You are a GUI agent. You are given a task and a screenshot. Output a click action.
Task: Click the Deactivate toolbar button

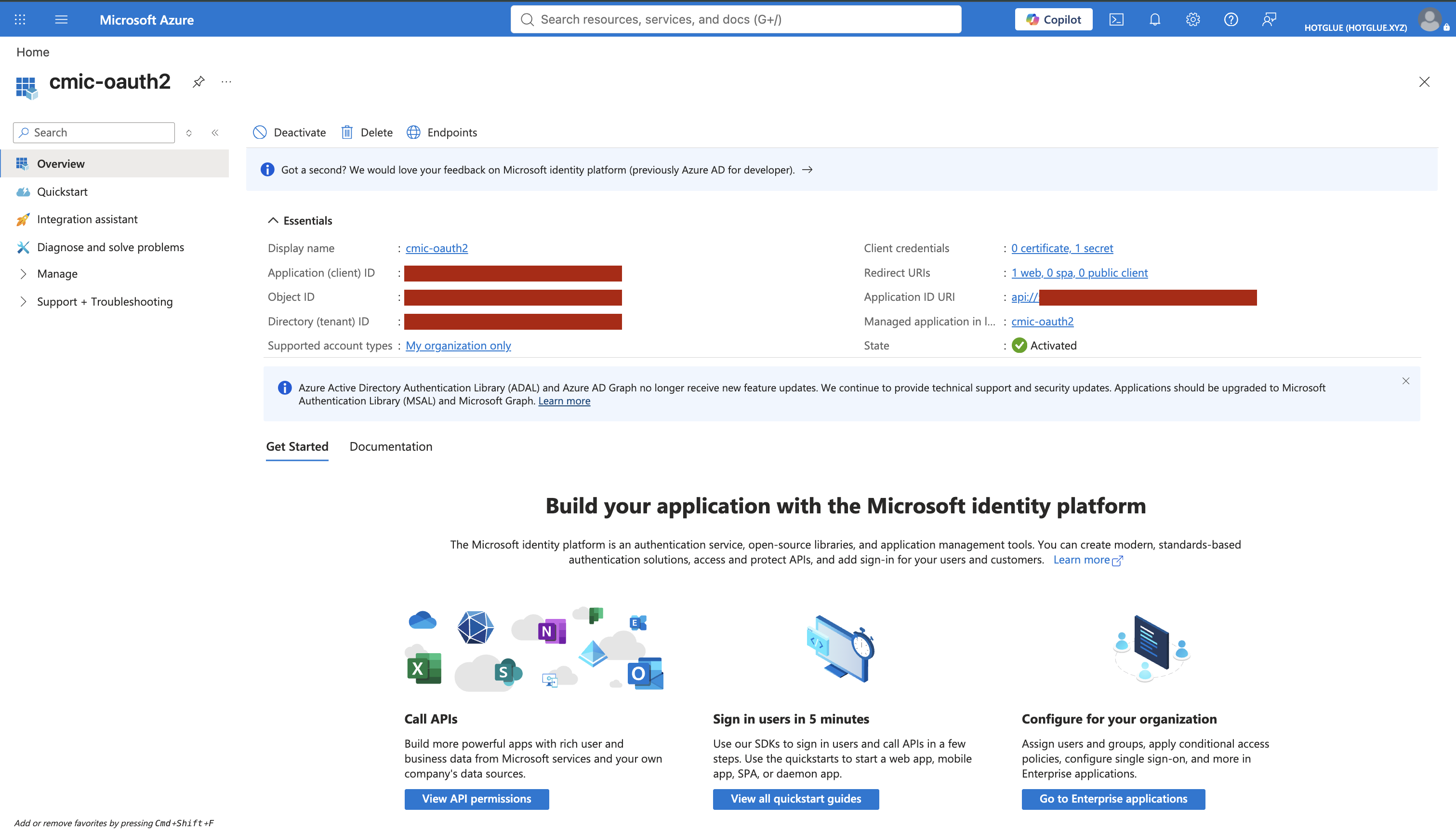(290, 133)
